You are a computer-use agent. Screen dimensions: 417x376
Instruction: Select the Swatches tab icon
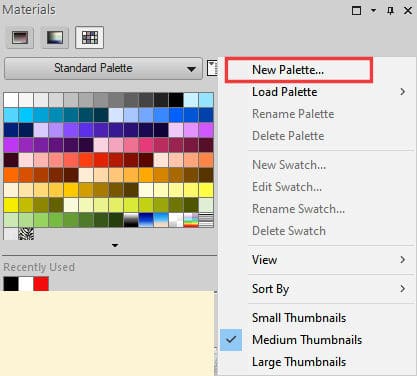click(90, 37)
